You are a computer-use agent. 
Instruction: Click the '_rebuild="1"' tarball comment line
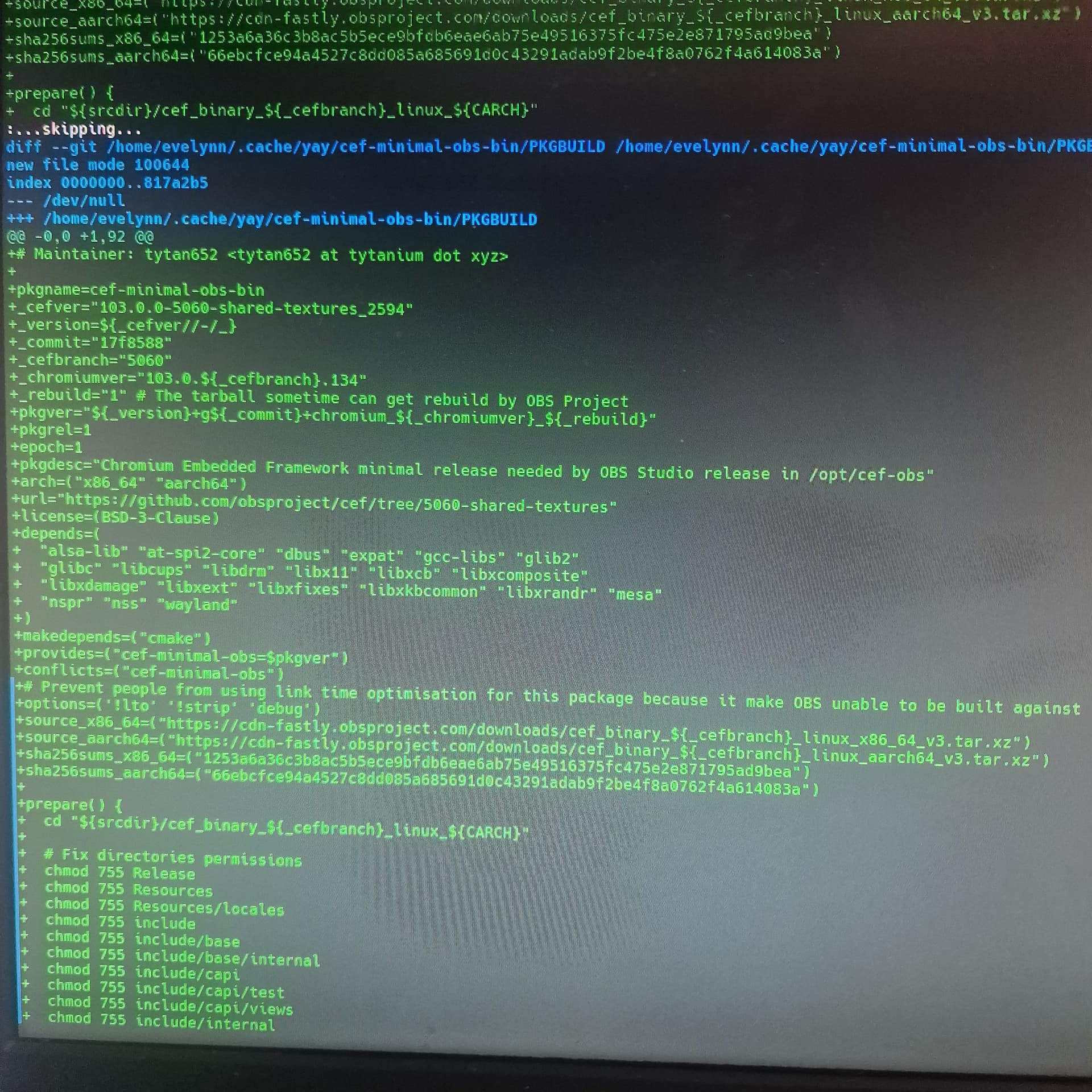point(320,398)
